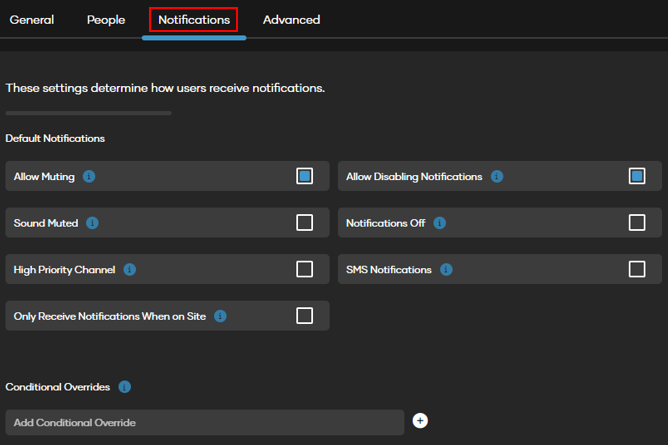Viewport: 668px width, 445px height.
Task: Click the Sound Muted label
Action: click(x=46, y=223)
